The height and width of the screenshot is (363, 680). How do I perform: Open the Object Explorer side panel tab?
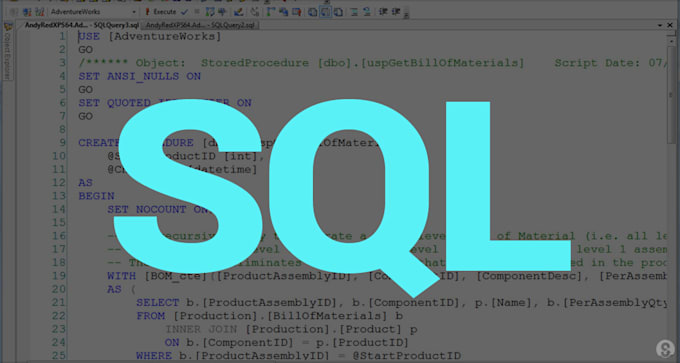click(7, 52)
